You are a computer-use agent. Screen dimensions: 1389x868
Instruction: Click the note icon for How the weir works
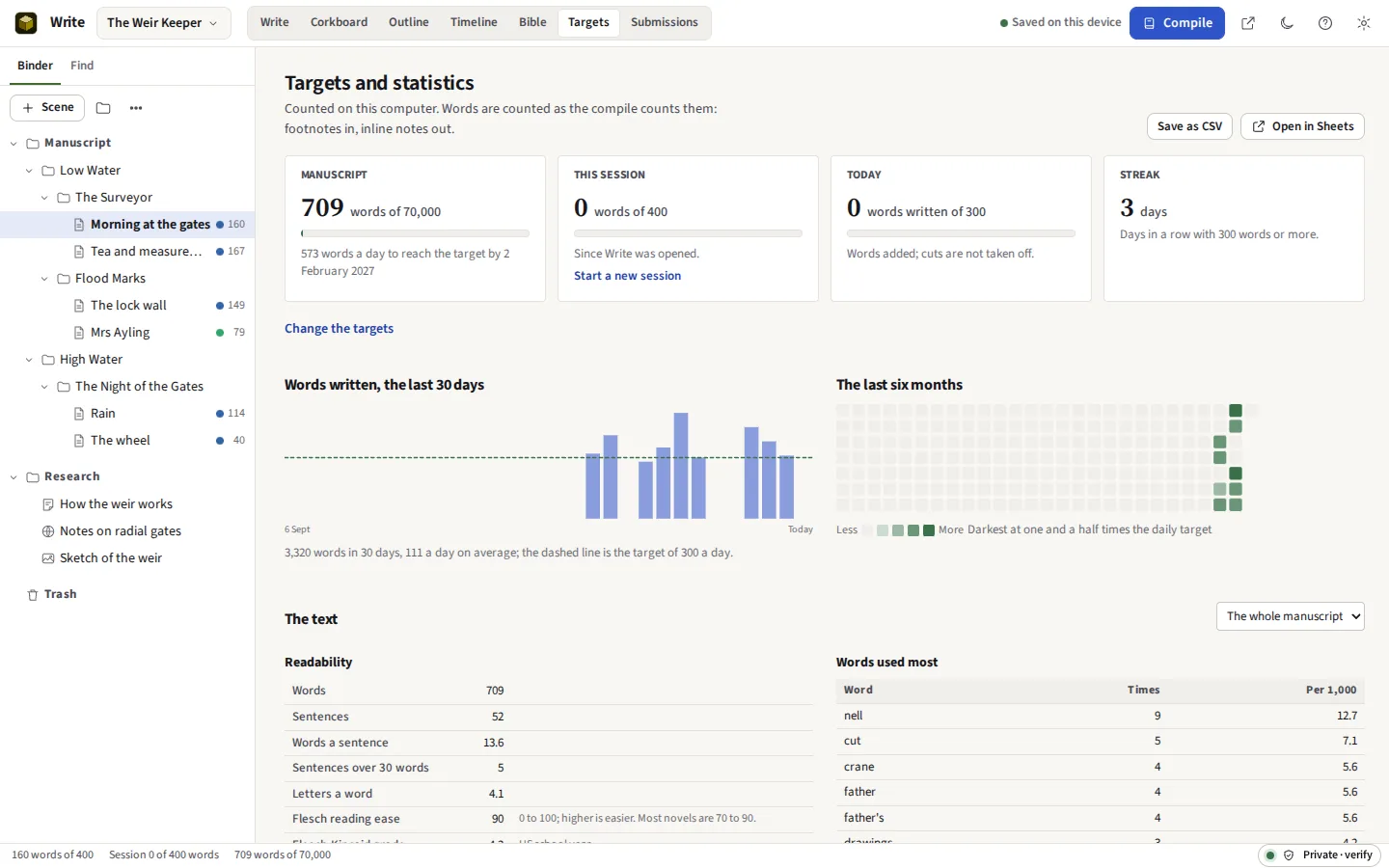(48, 504)
